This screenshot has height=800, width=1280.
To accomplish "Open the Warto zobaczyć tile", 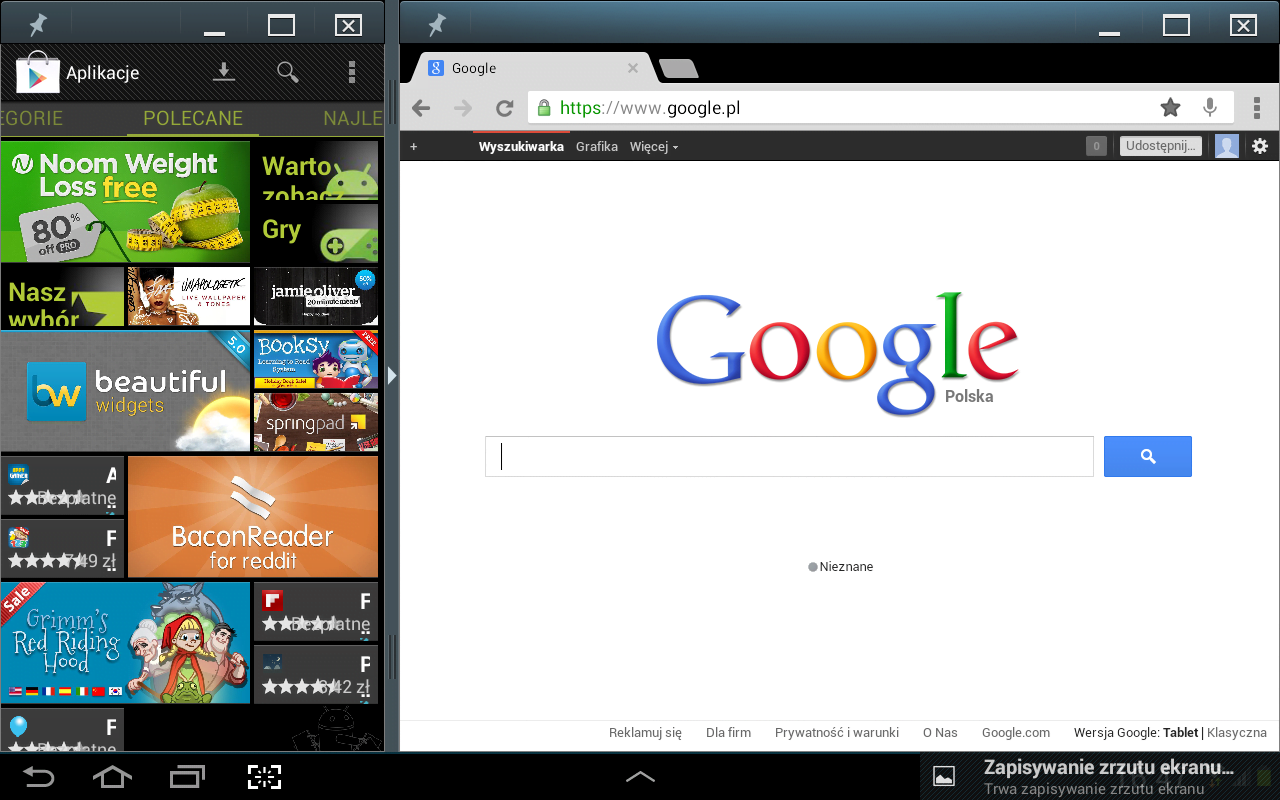I will tap(316, 171).
